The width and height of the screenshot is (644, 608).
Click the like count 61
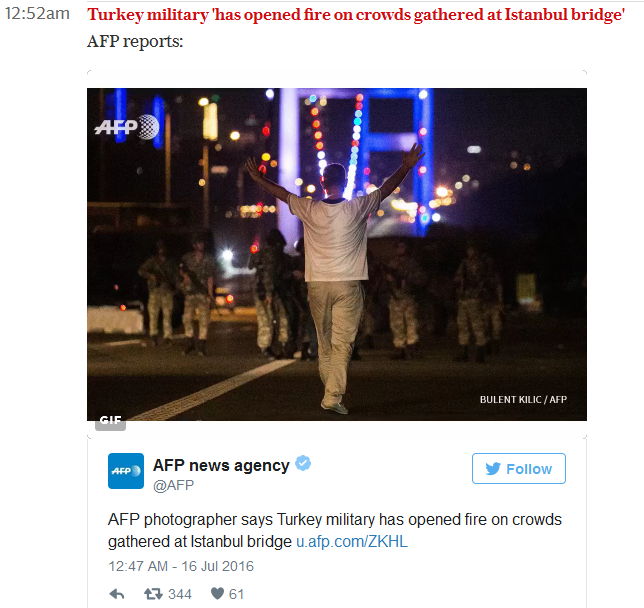click(x=236, y=594)
